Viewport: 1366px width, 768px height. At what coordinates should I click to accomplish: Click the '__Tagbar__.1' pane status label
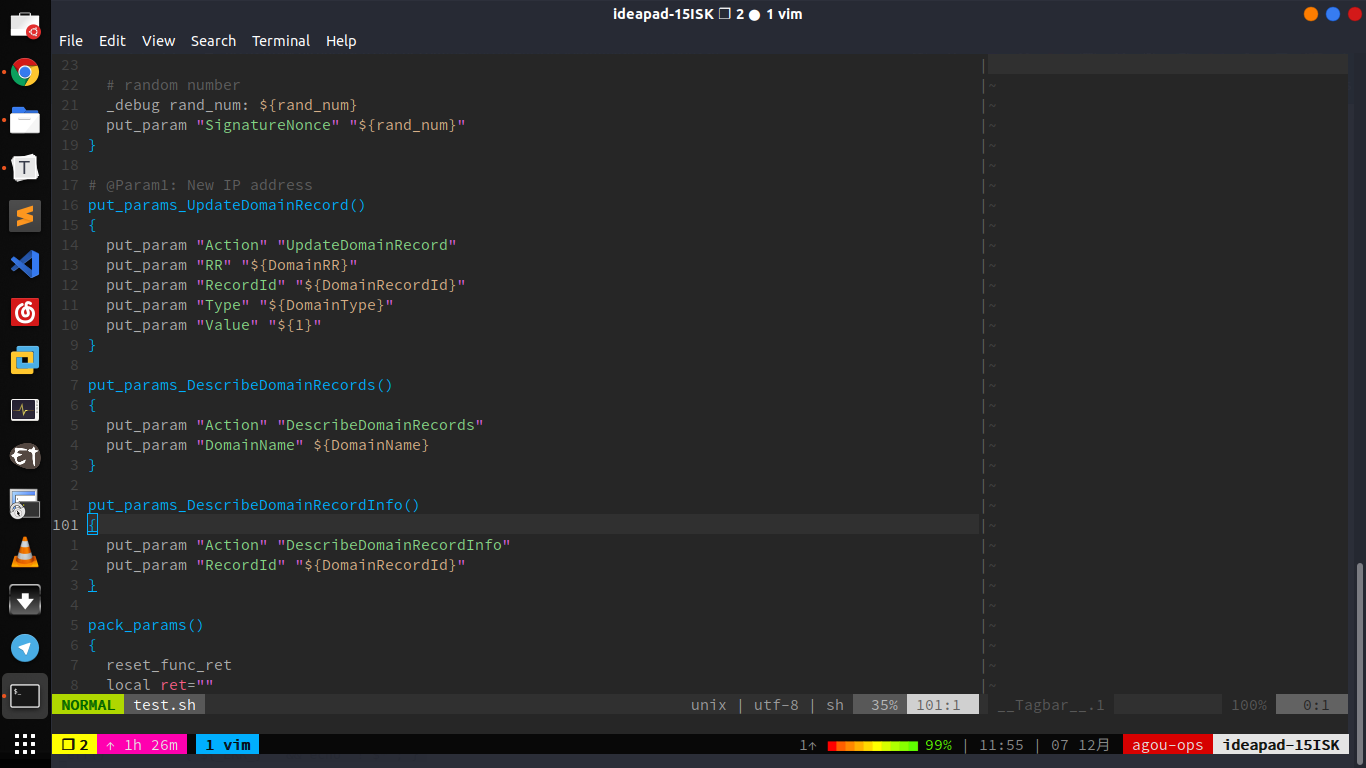[x=1051, y=705]
